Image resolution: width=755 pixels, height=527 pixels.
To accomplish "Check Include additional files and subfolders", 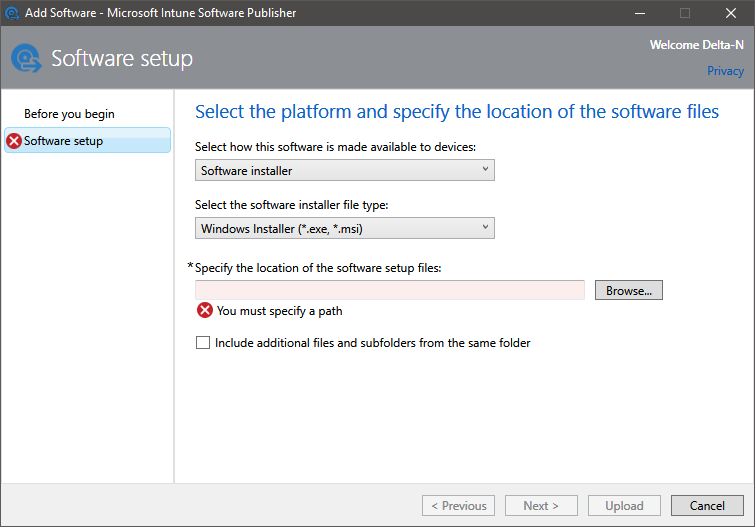I will point(203,343).
